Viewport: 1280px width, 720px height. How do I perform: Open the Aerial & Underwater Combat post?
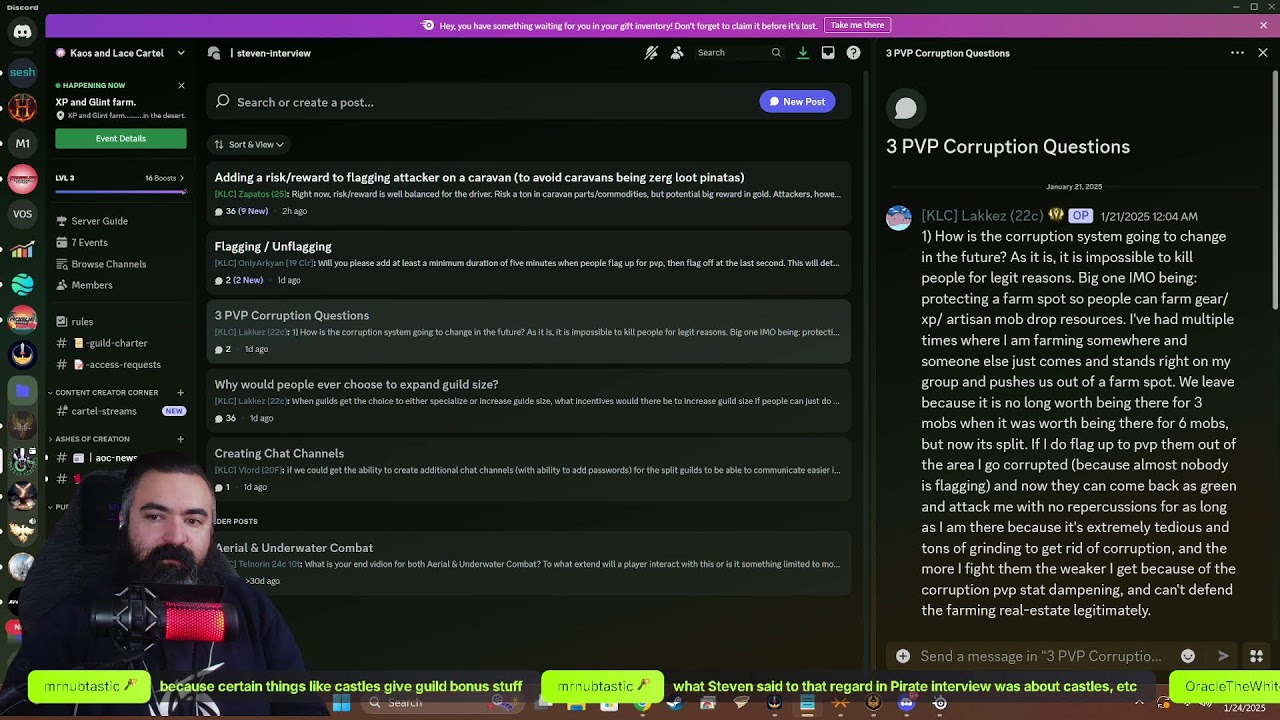point(528,563)
